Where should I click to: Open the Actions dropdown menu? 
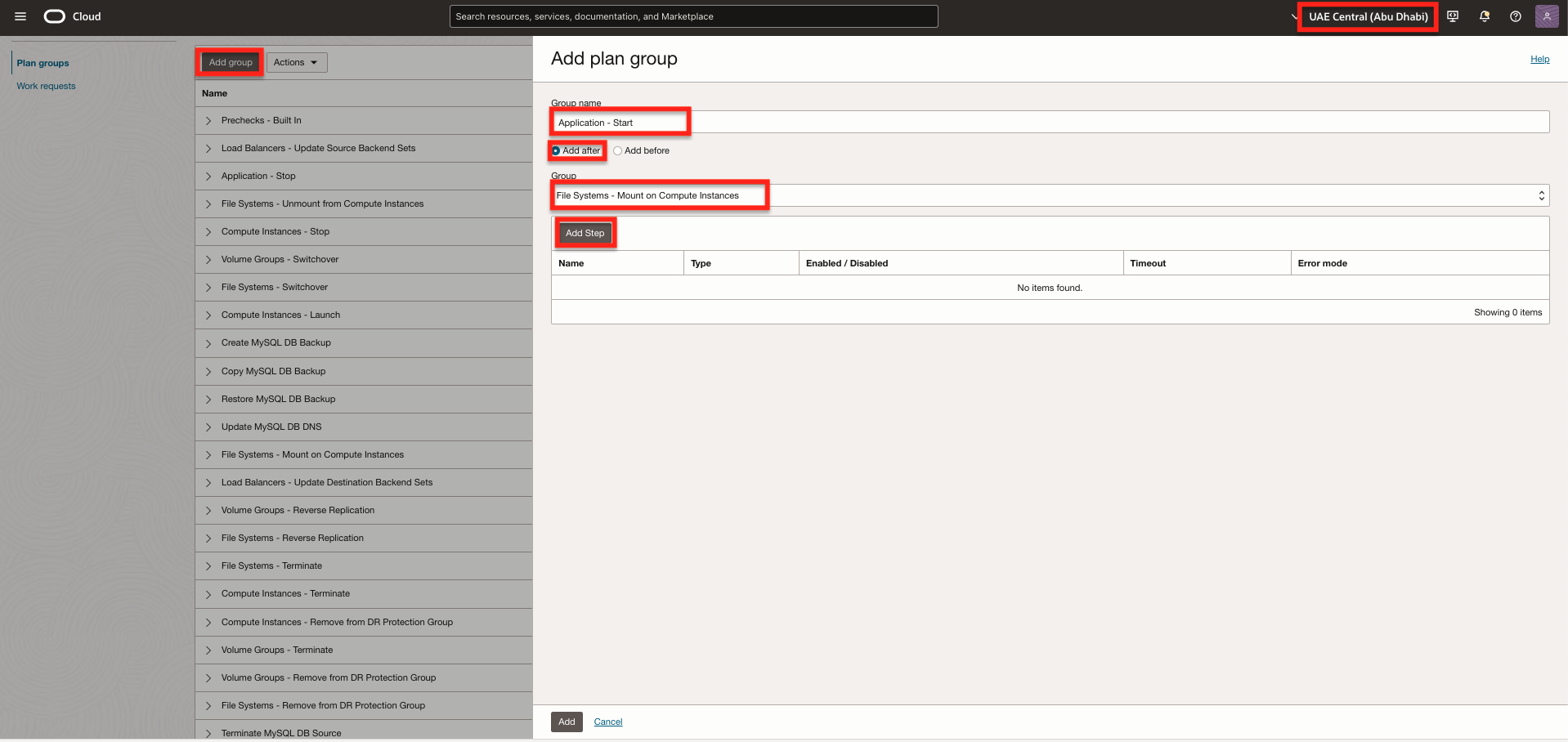tap(297, 62)
